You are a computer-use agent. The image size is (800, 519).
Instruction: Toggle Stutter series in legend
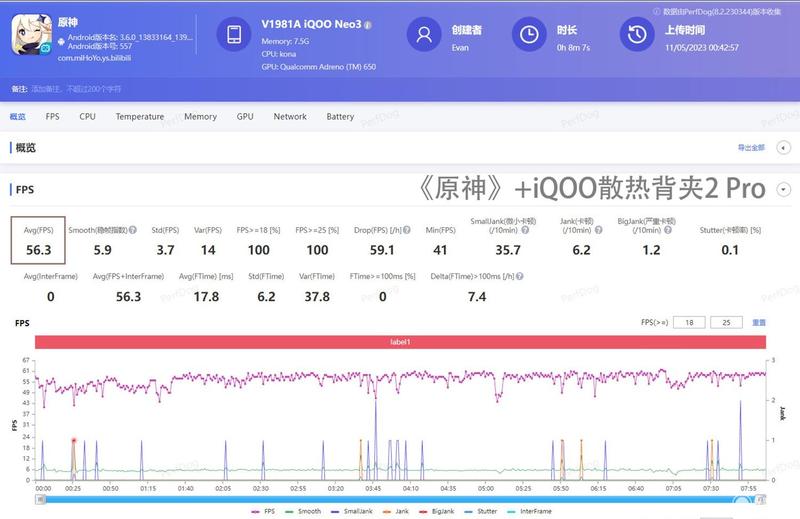click(x=481, y=511)
